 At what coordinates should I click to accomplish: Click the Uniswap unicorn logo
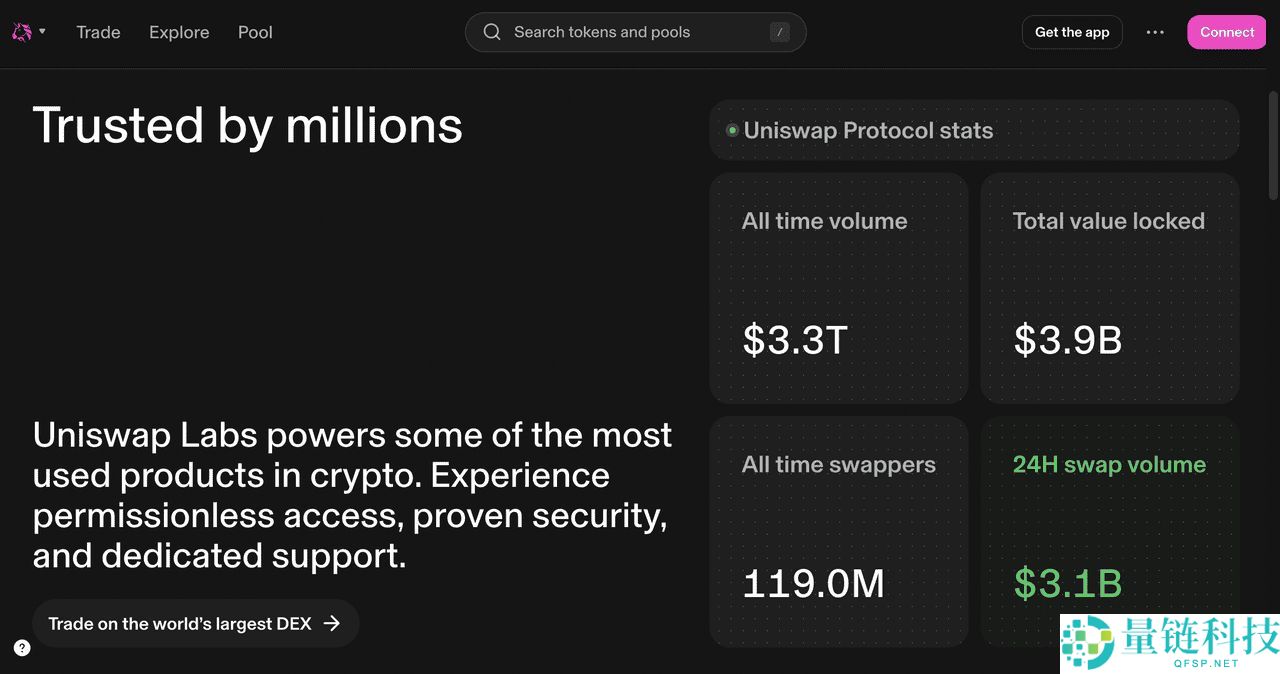coord(20,31)
